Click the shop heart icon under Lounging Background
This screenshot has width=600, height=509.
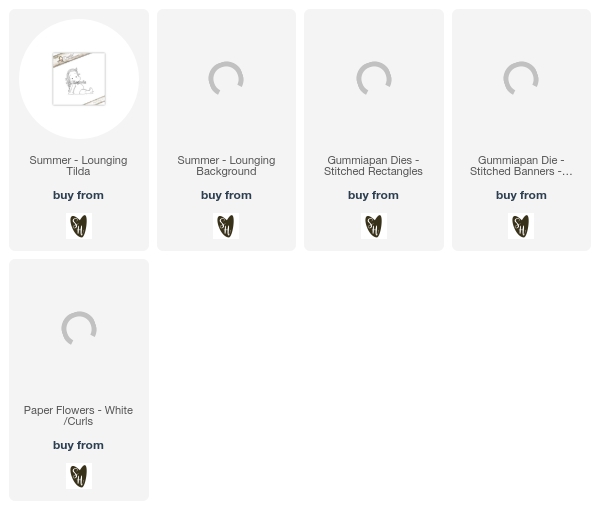pyautogui.click(x=226, y=226)
